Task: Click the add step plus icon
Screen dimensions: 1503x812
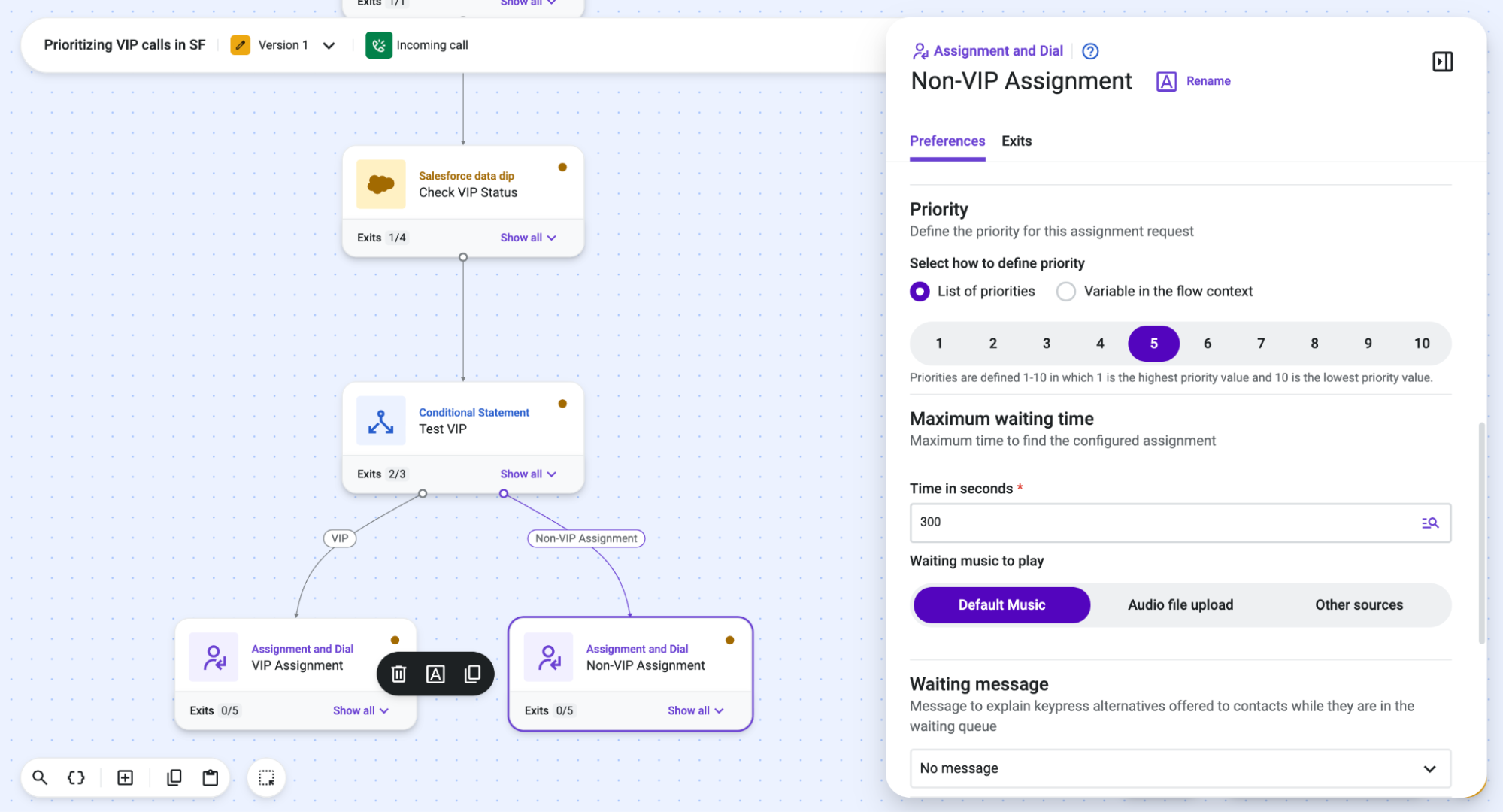Action: pos(126,777)
